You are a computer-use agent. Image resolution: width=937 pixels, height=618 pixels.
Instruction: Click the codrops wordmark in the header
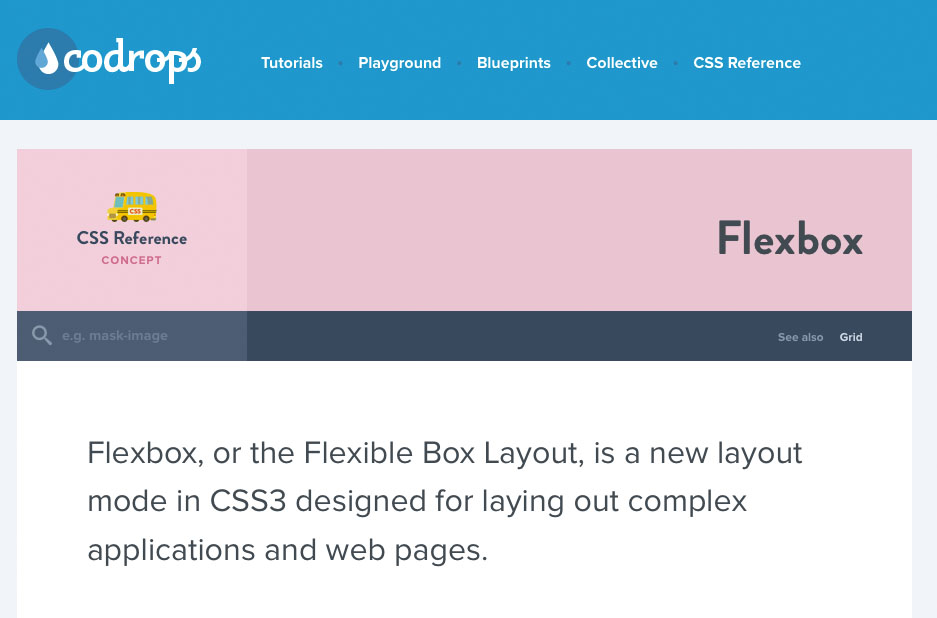point(133,60)
